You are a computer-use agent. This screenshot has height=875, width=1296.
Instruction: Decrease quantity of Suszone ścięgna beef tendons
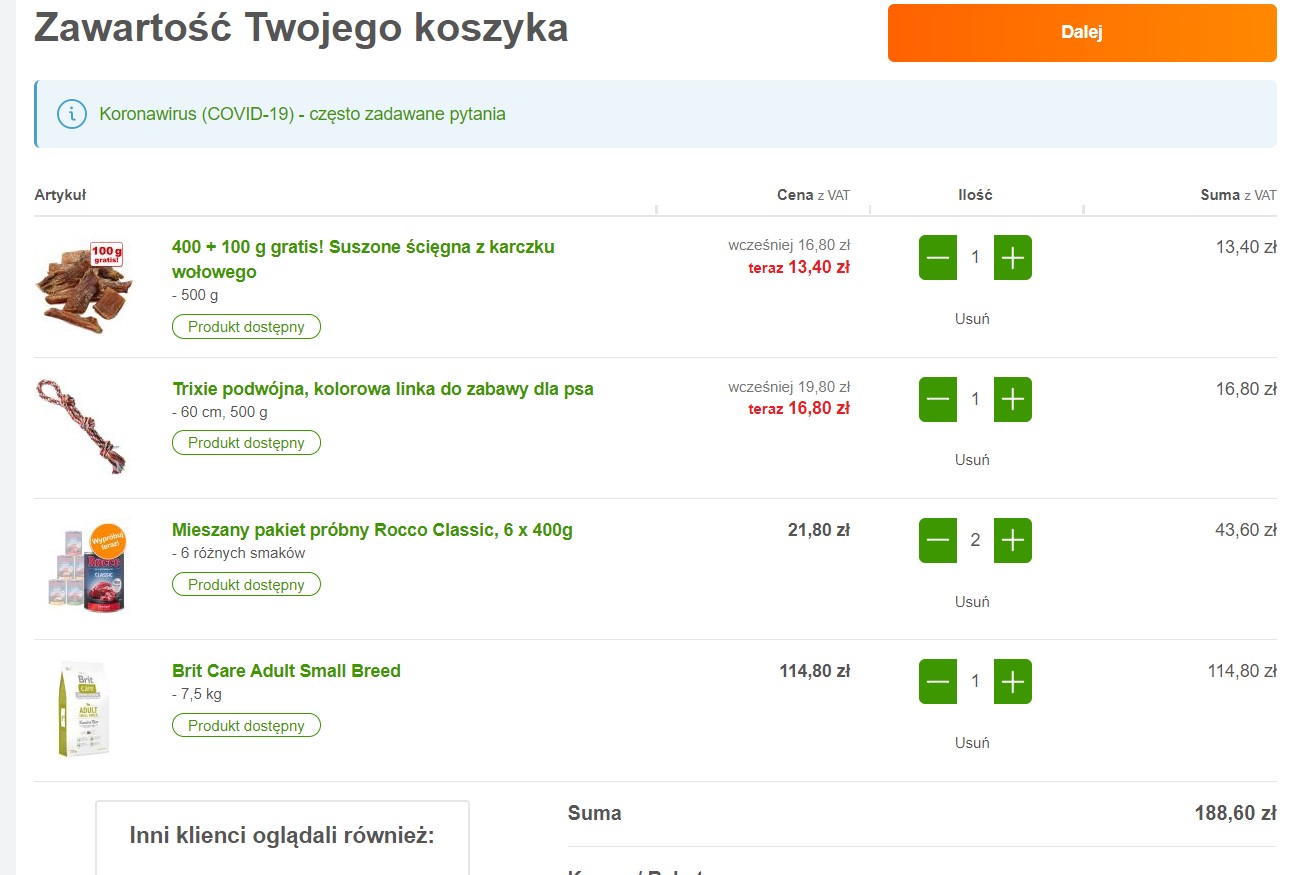pyautogui.click(x=937, y=258)
